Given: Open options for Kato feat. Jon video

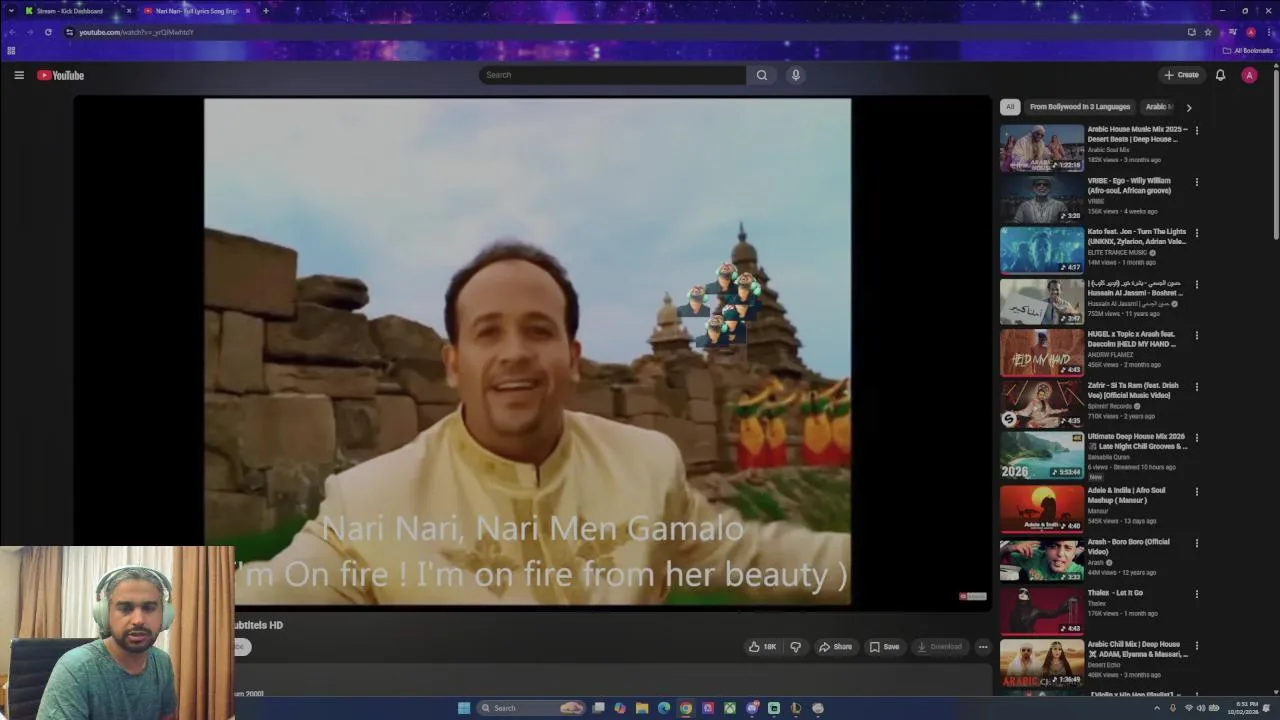Looking at the screenshot, I should 1196,233.
